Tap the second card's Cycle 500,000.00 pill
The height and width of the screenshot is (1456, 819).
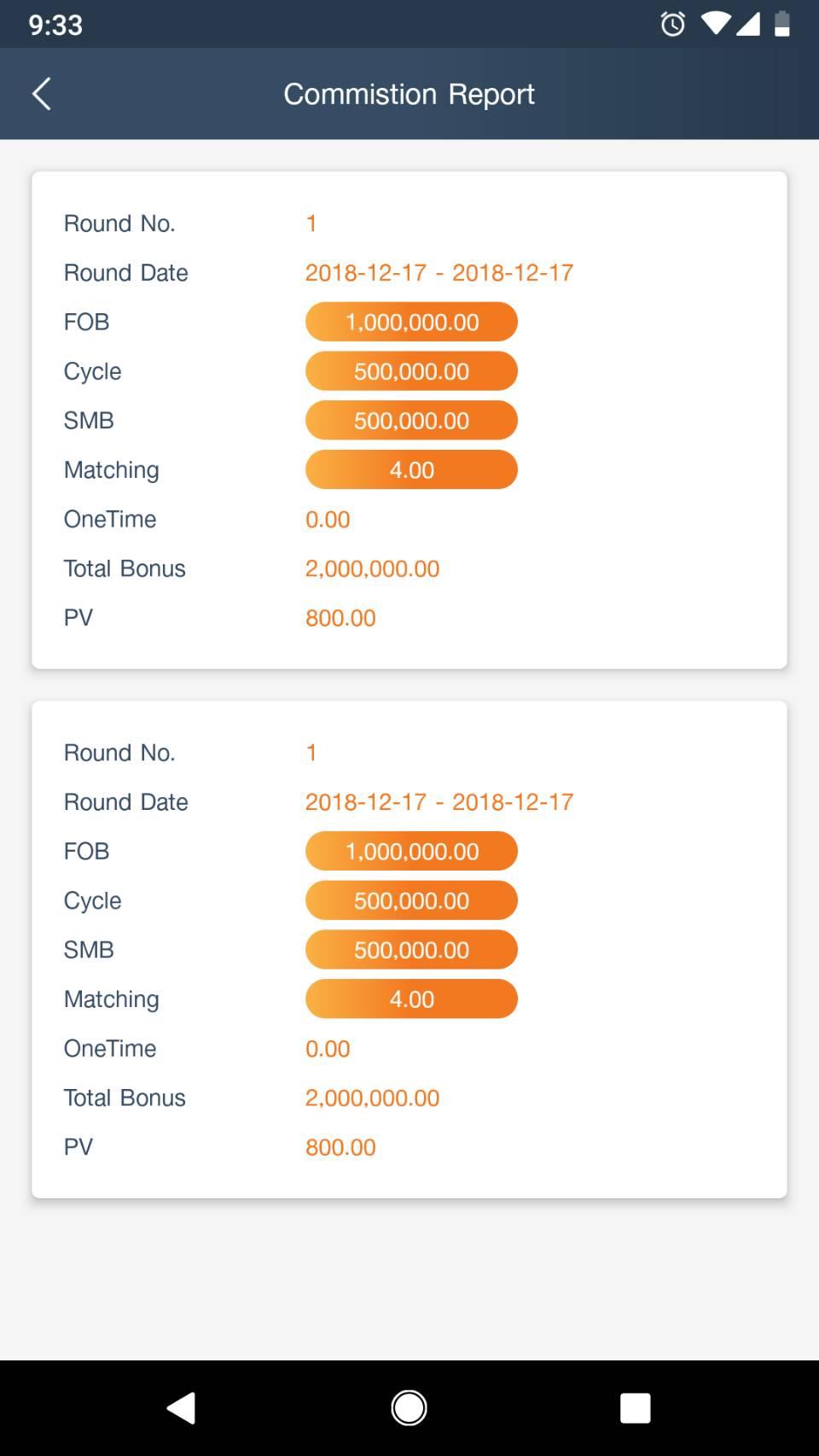pos(411,900)
